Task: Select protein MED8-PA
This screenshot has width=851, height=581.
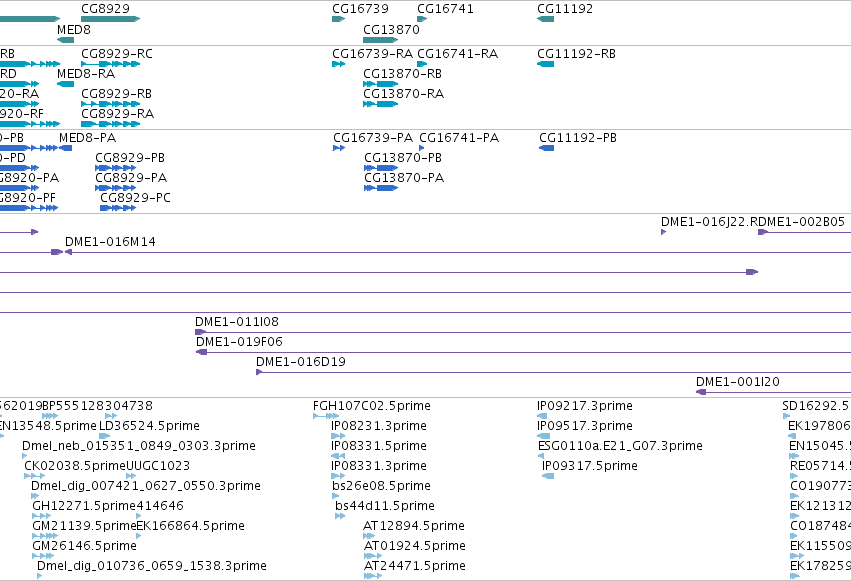Action: tap(66, 148)
